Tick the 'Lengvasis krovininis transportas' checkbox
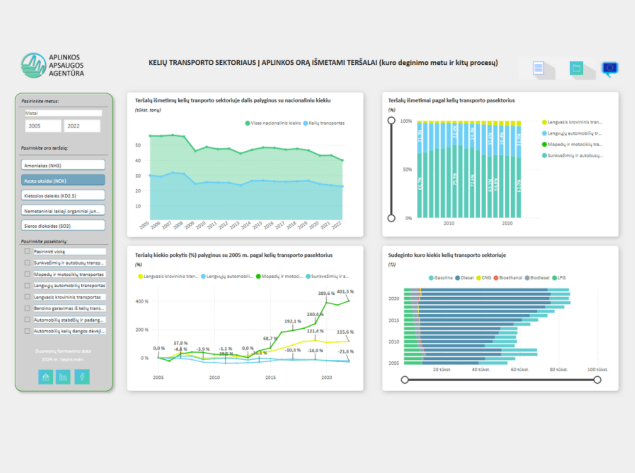 pyautogui.click(x=27, y=297)
